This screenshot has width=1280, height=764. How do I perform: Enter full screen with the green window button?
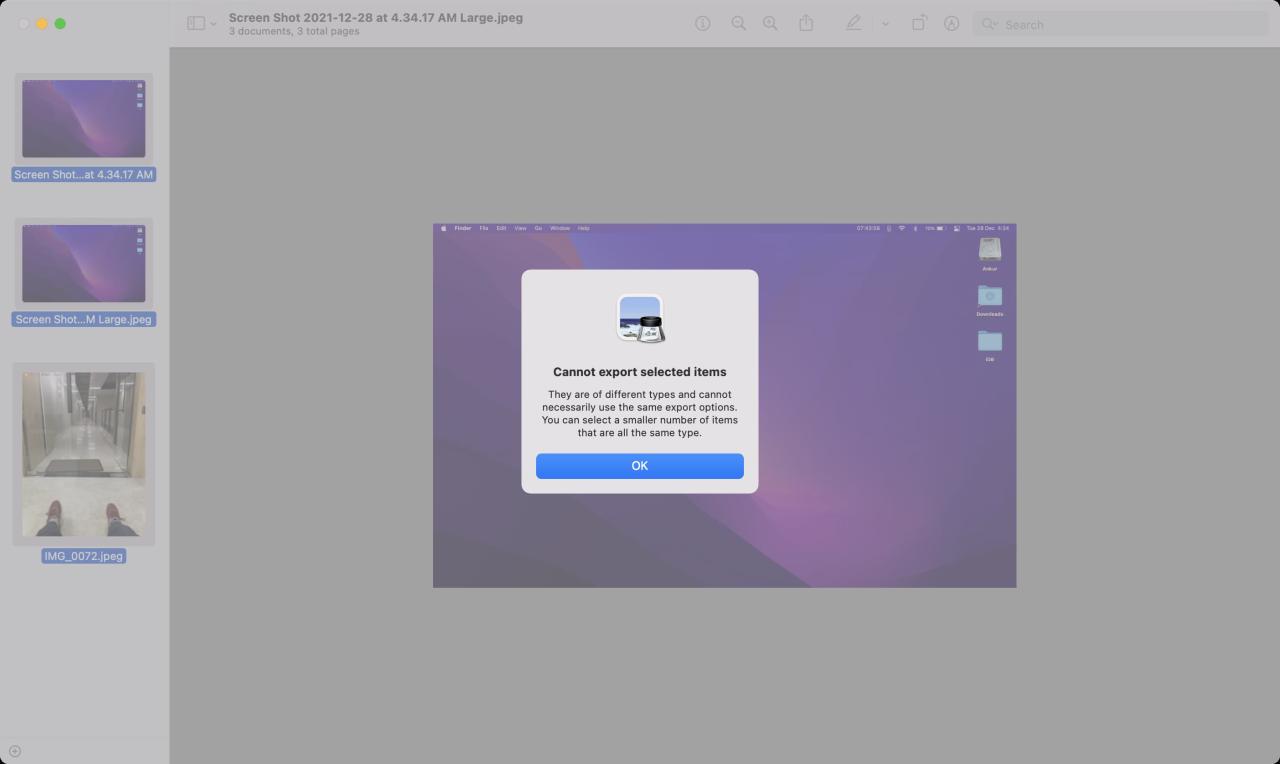coord(59,22)
